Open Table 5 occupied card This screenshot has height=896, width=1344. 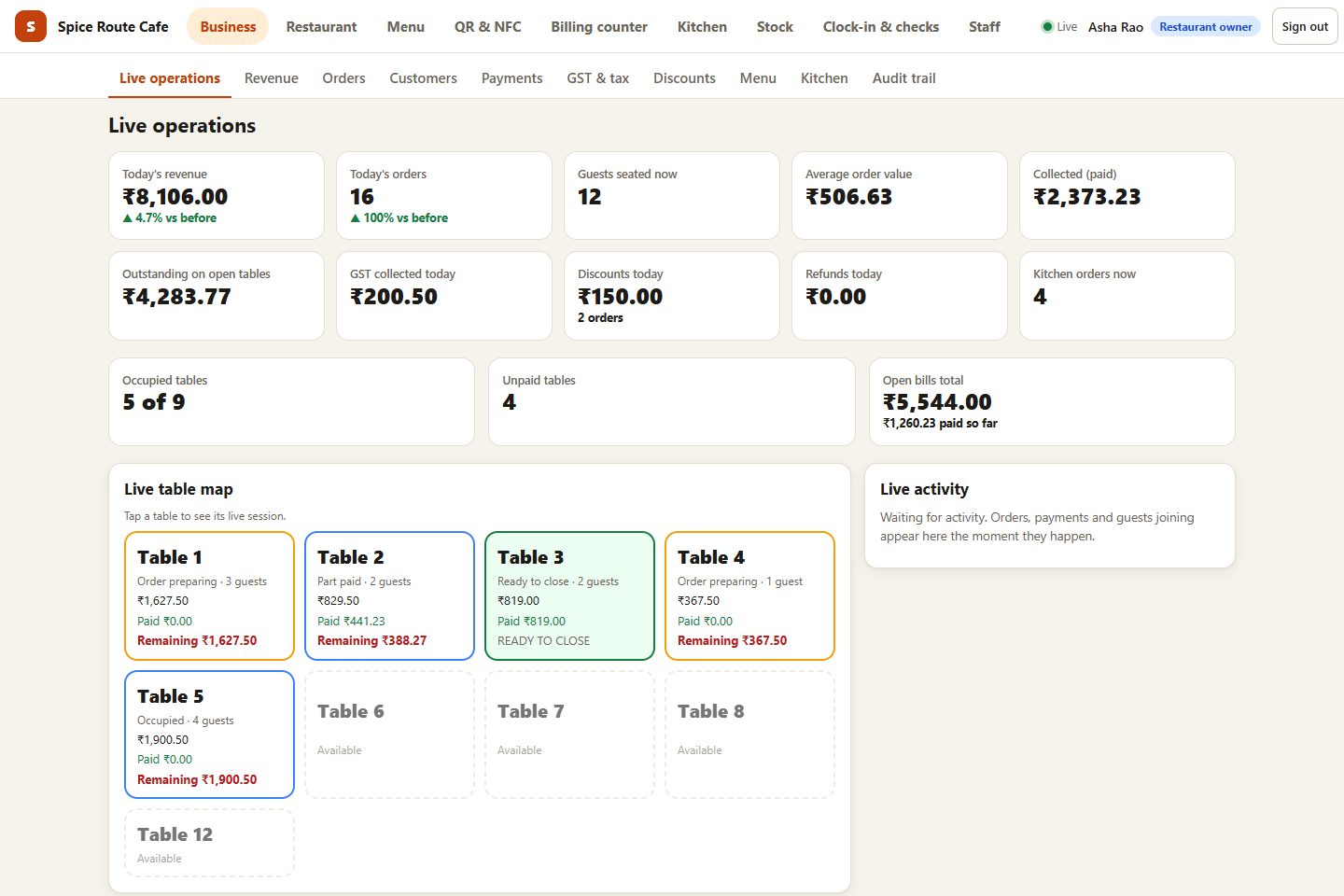[209, 735]
